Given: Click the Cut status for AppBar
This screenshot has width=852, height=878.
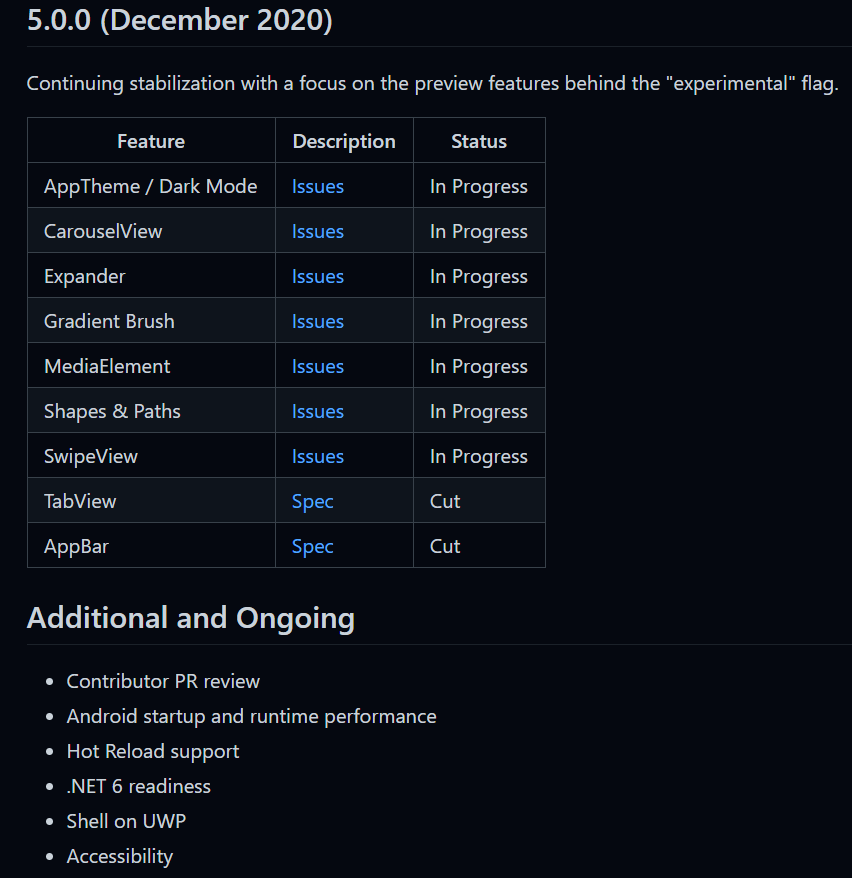Looking at the screenshot, I should click(x=445, y=546).
